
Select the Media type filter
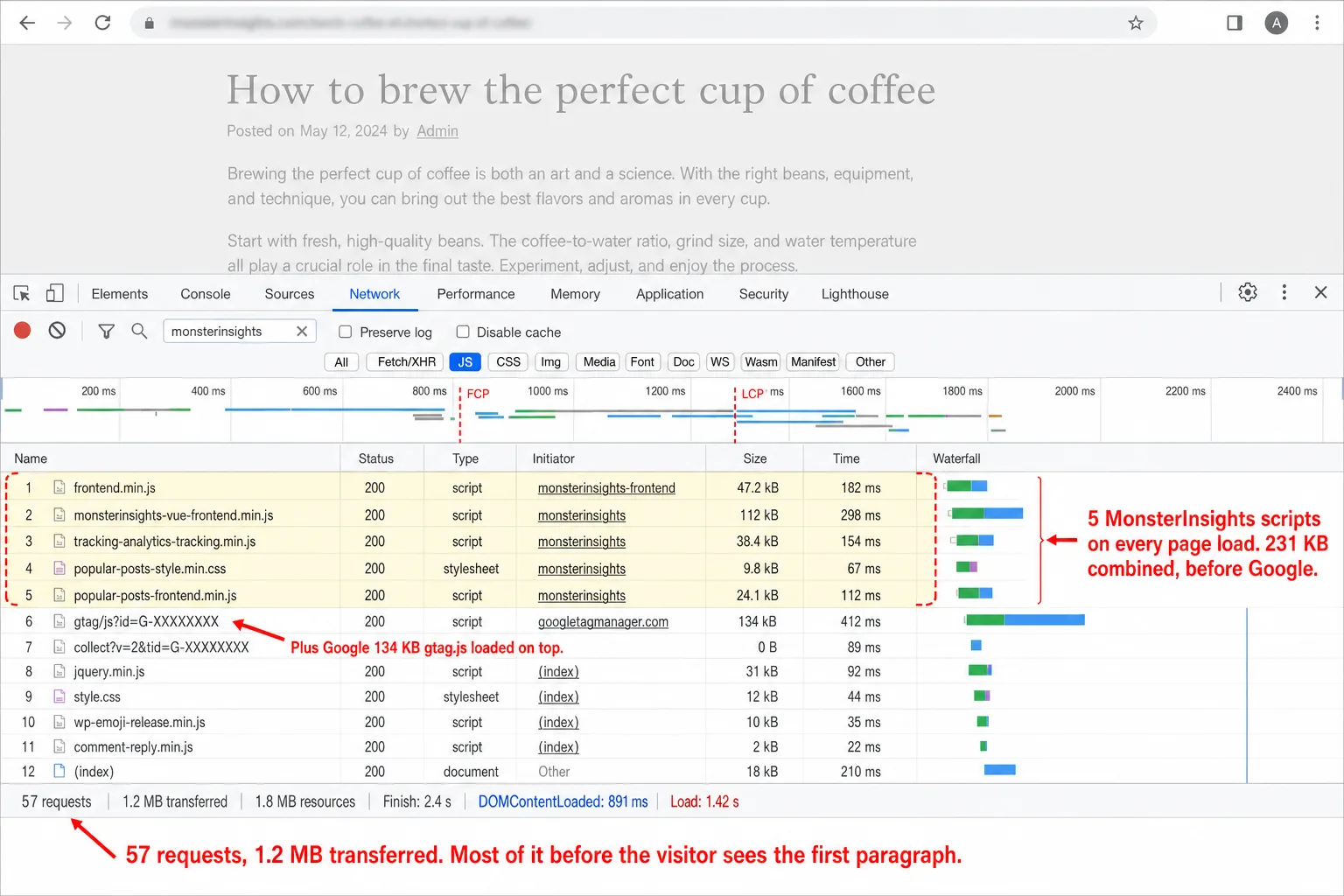(x=599, y=362)
